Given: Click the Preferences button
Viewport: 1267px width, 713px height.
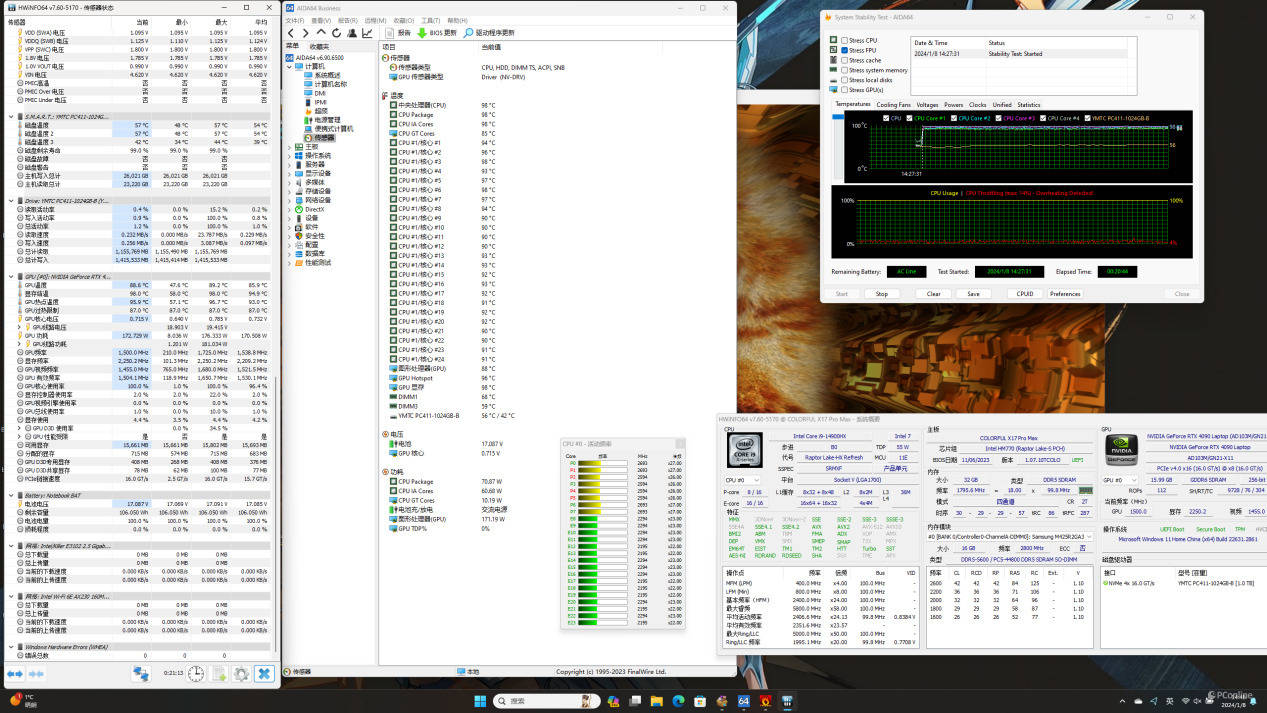Looking at the screenshot, I should [x=1065, y=294].
